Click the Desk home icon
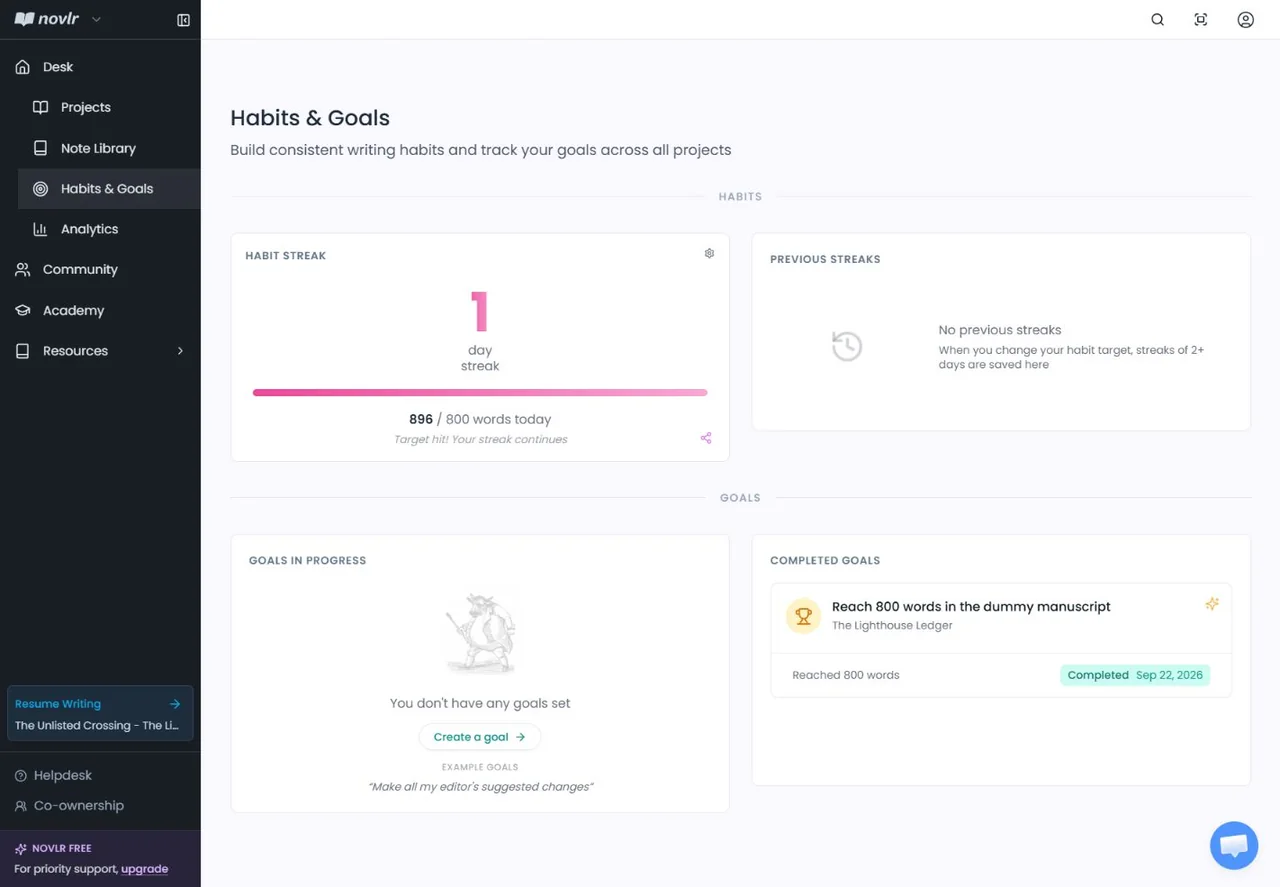Image resolution: width=1280 pixels, height=887 pixels. [x=23, y=67]
